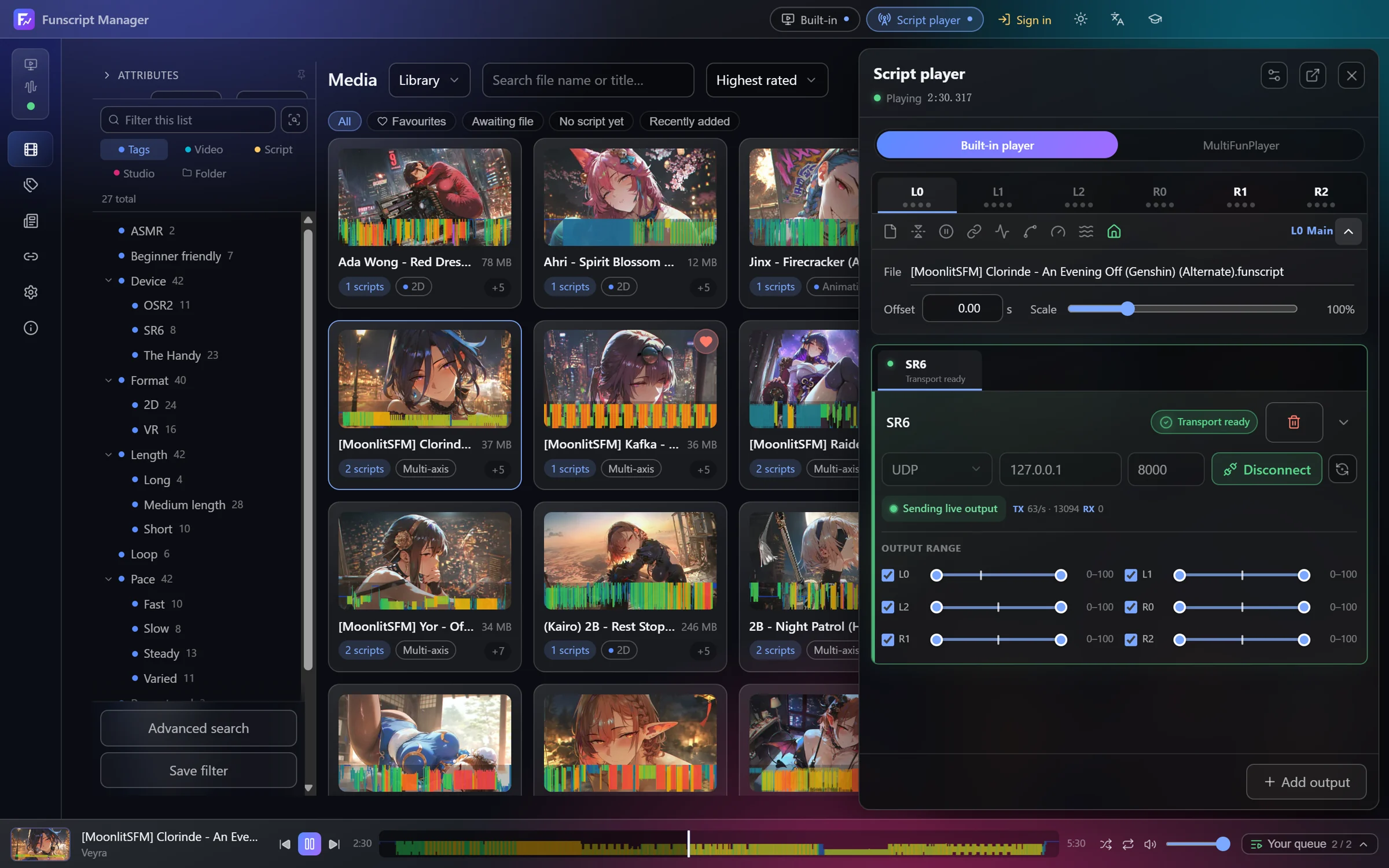The width and height of the screenshot is (1389, 868).
Task: Collapse the Pace tag group
Action: (x=108, y=579)
